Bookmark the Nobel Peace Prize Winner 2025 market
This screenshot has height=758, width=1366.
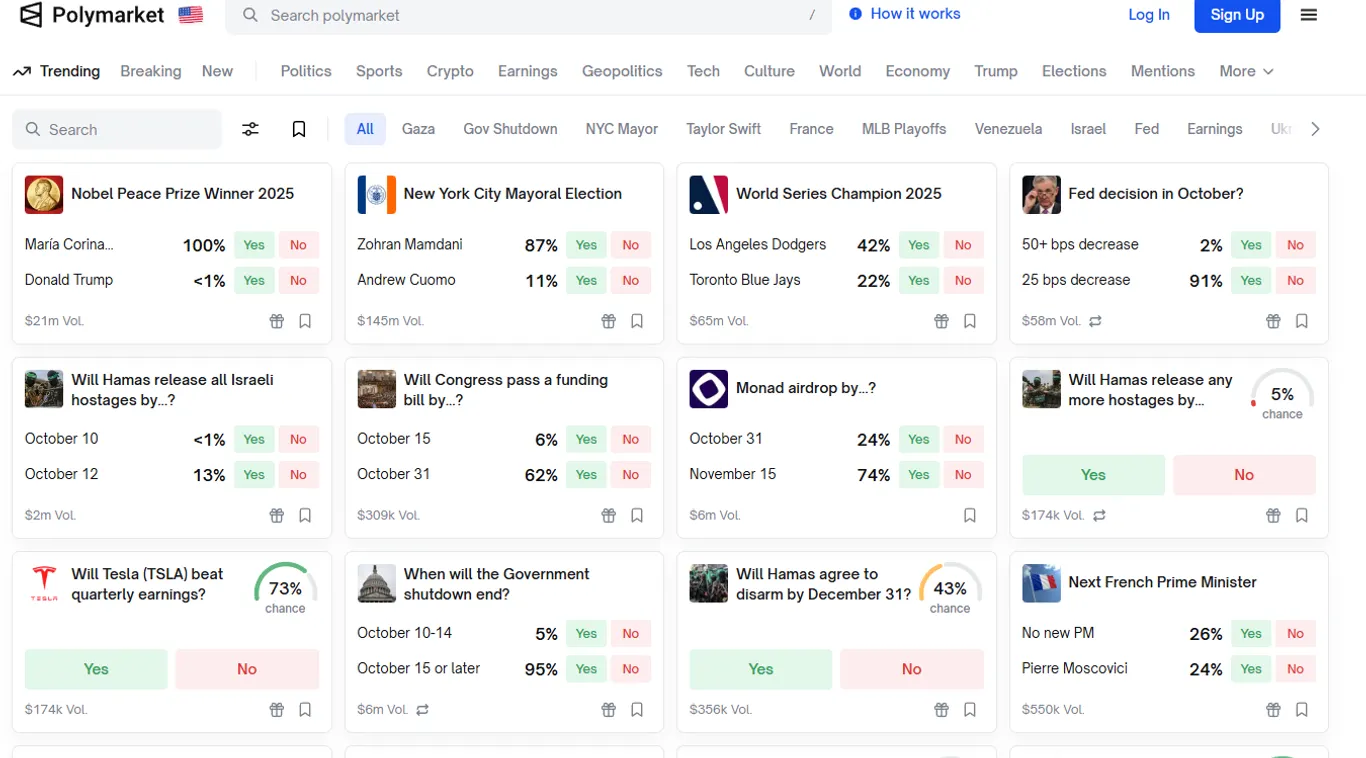coord(305,321)
